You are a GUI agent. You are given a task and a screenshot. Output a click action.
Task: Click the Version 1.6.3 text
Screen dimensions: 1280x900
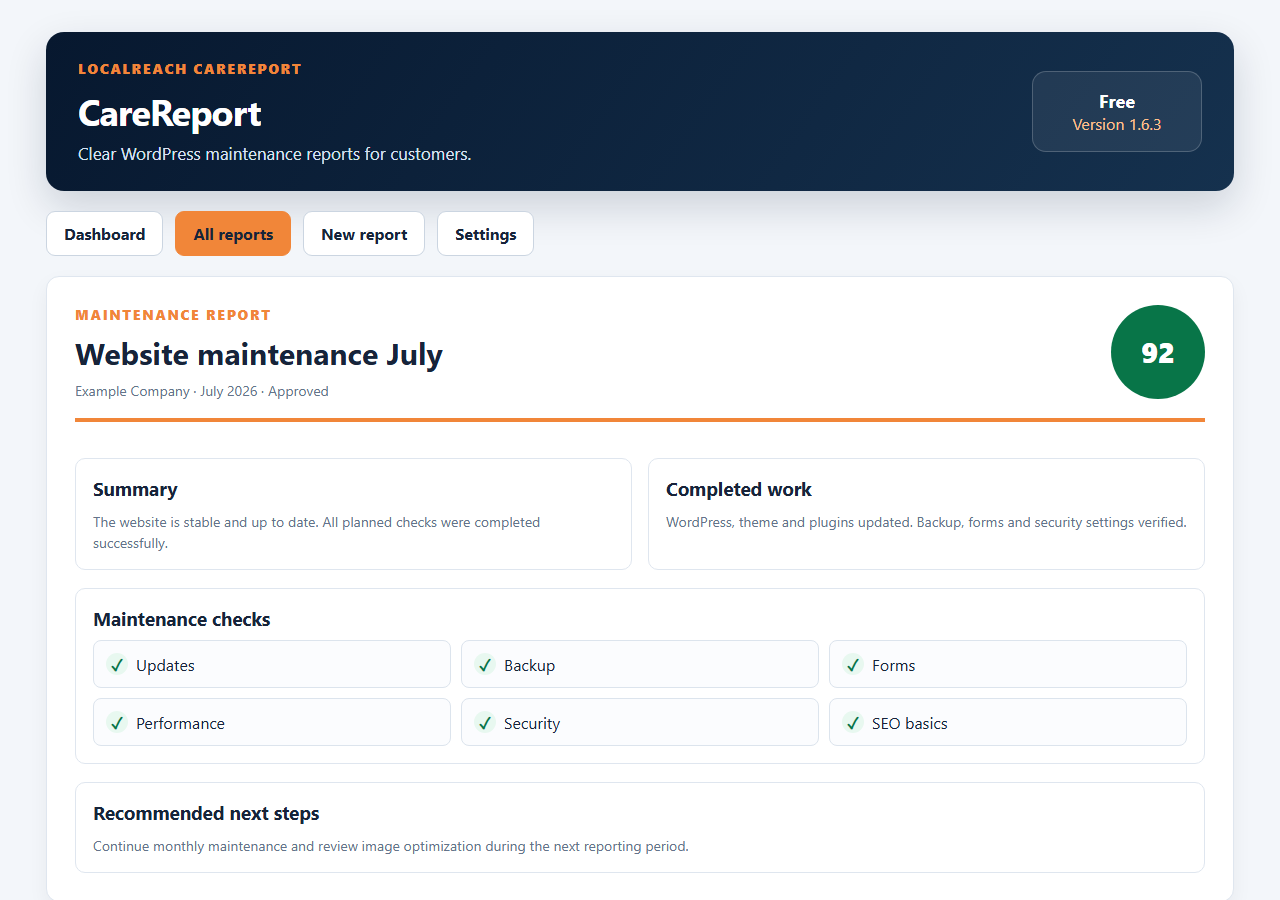click(1117, 125)
